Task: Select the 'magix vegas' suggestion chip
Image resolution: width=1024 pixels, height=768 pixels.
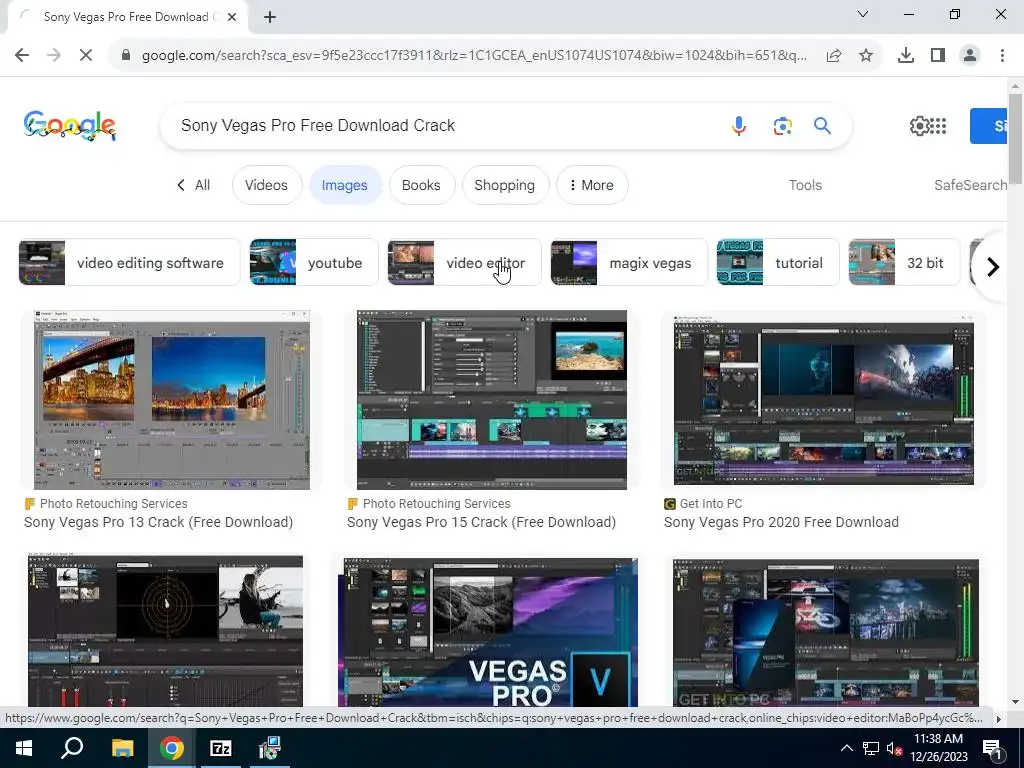Action: (629, 263)
